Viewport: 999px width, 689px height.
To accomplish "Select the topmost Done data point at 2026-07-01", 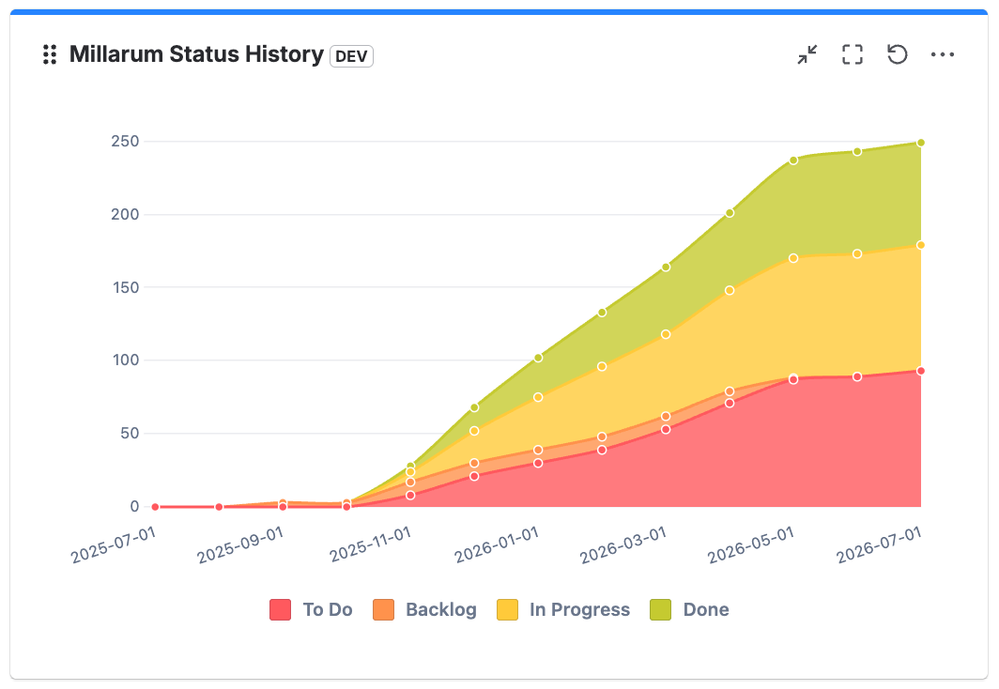I will pyautogui.click(x=921, y=143).
